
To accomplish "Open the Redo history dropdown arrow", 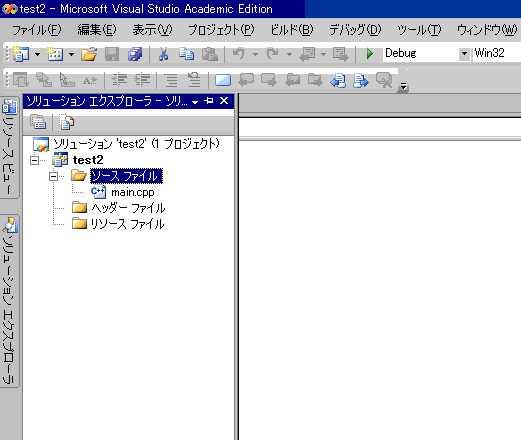I will (289, 54).
